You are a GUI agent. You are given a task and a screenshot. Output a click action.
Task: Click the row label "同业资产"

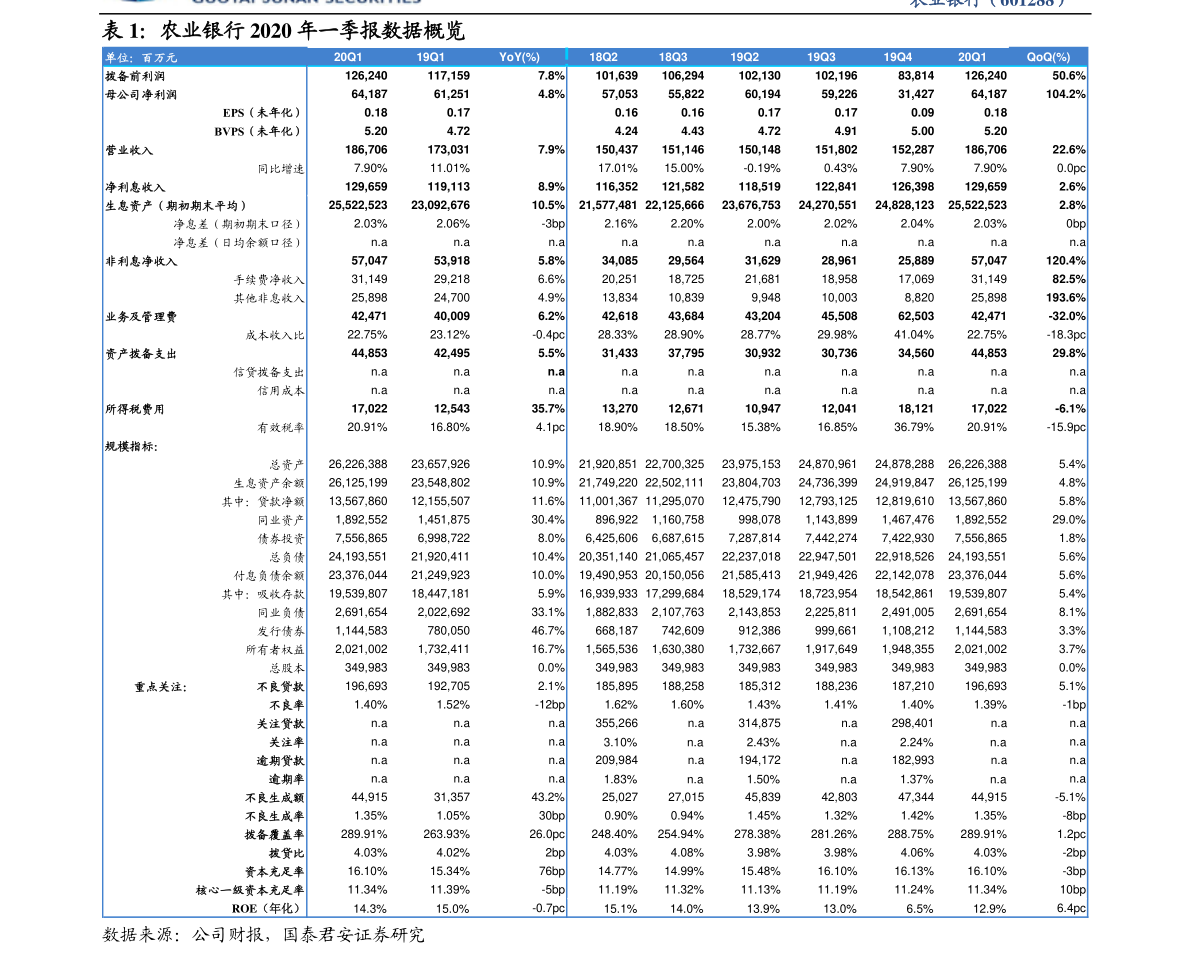click(x=281, y=520)
